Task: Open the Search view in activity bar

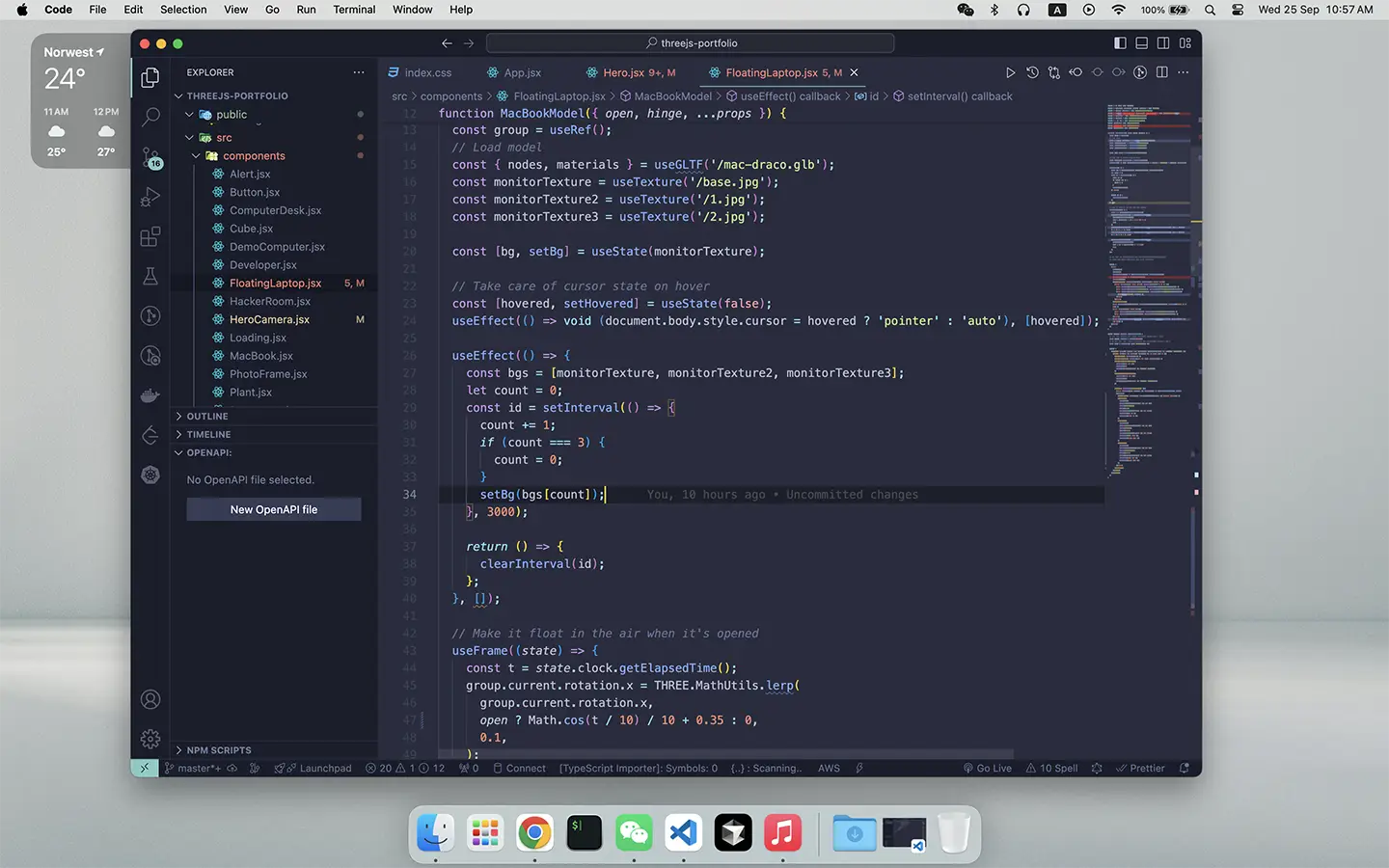Action: [150, 118]
